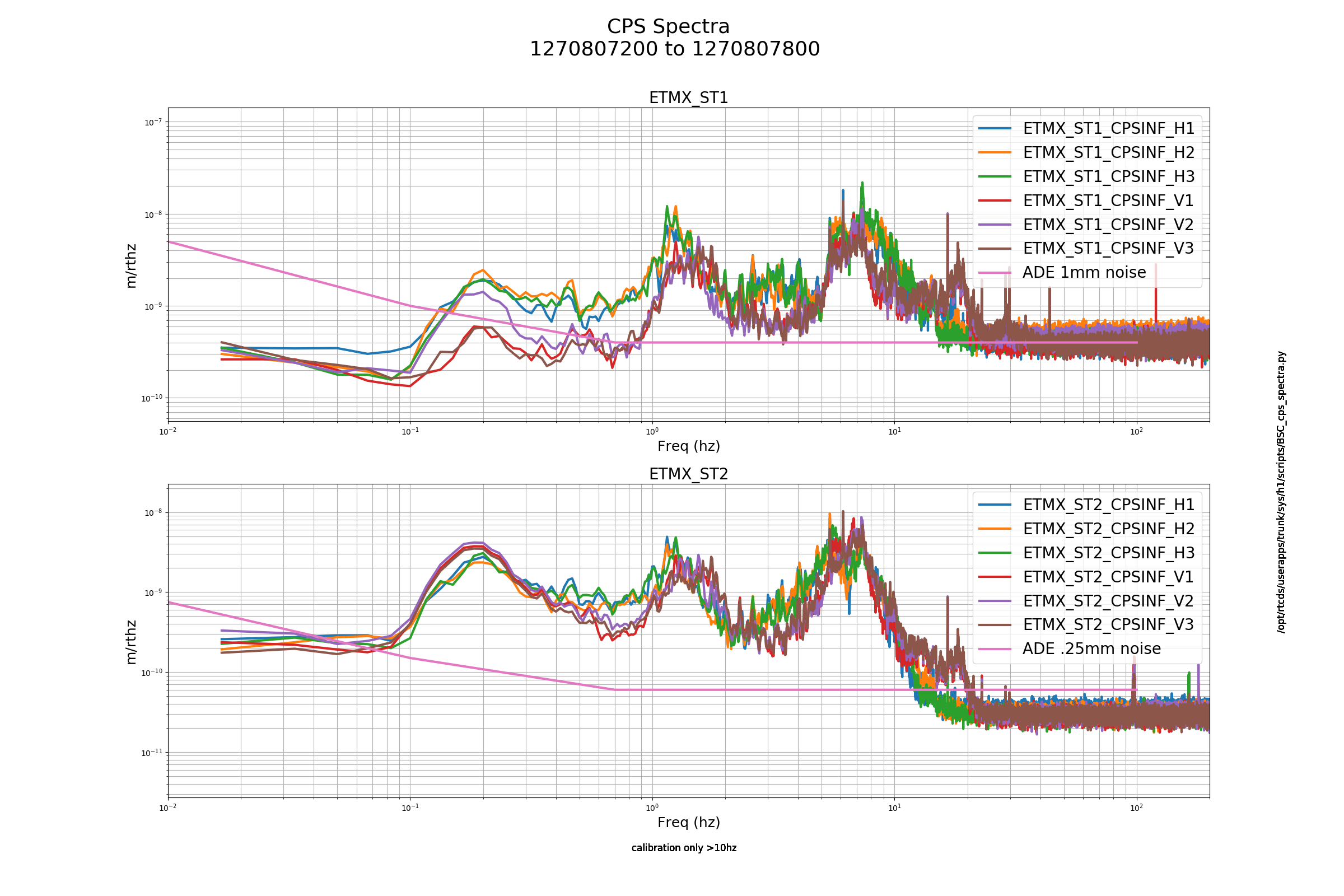The width and height of the screenshot is (1344, 896).
Task: Click the ETMX_ST2_CPSINF_H3 green legend line
Action: (x=995, y=553)
